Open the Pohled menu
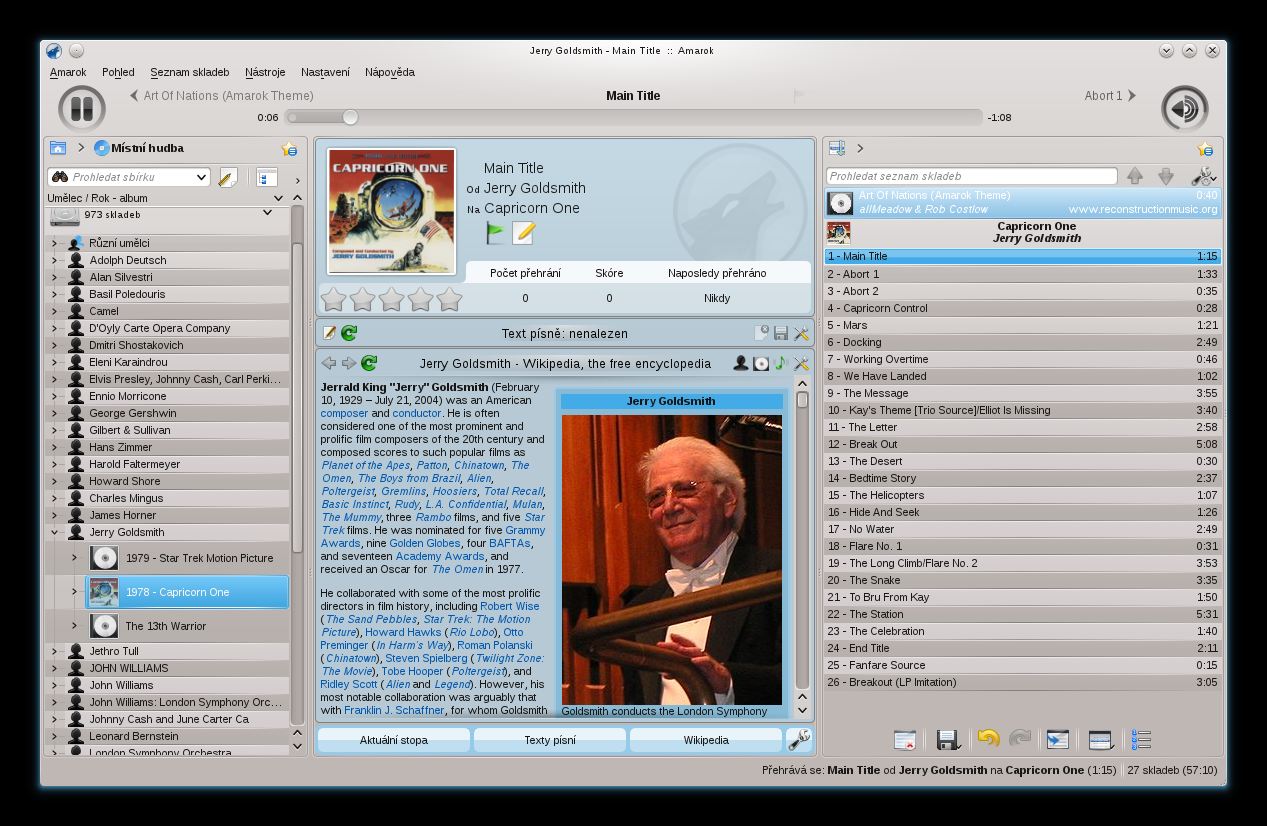This screenshot has height=826, width=1267. point(118,72)
